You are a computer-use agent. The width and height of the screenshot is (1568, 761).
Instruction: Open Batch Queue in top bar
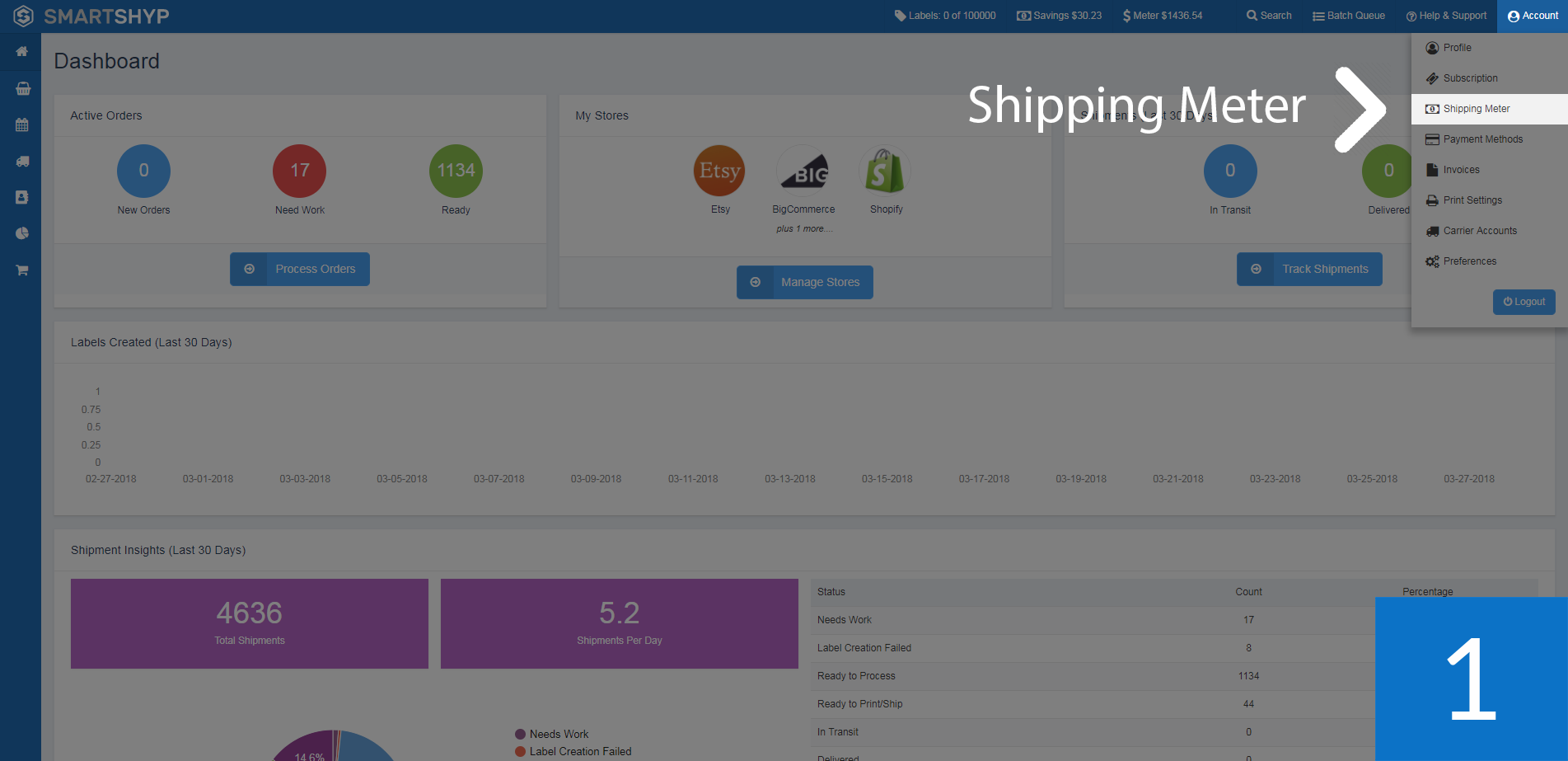click(x=1349, y=16)
